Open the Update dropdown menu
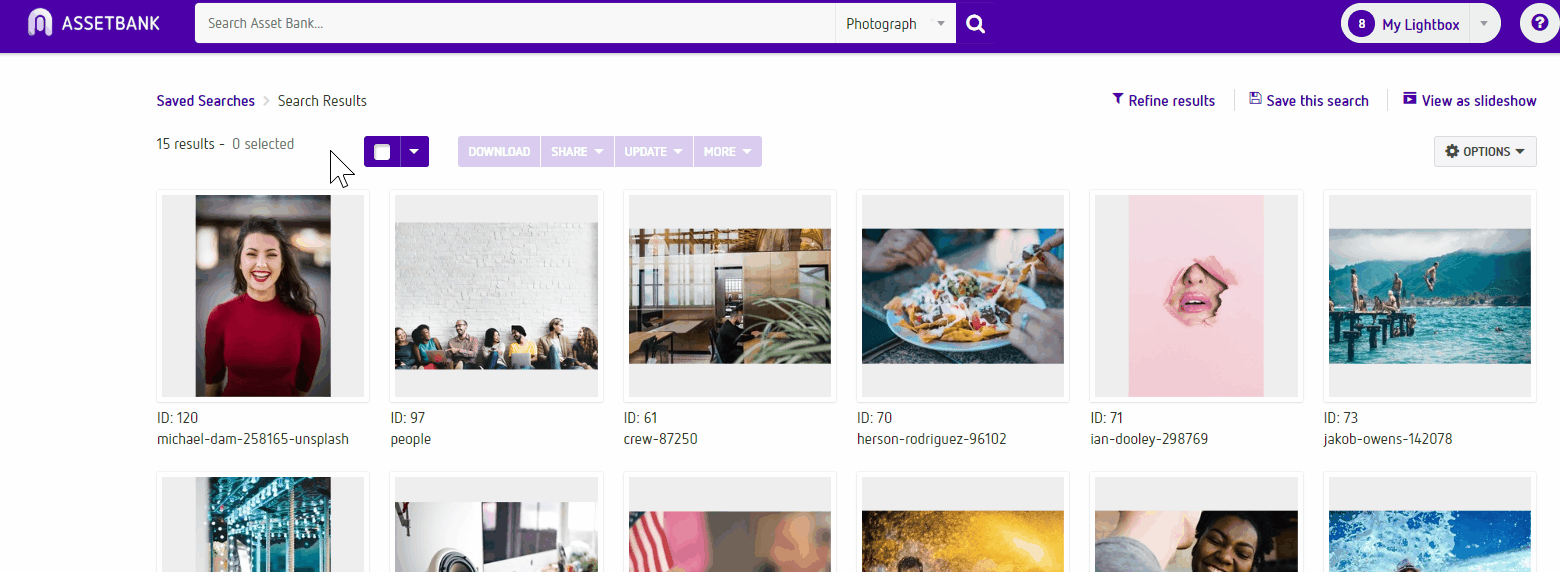This screenshot has height=572, width=1560. [653, 152]
